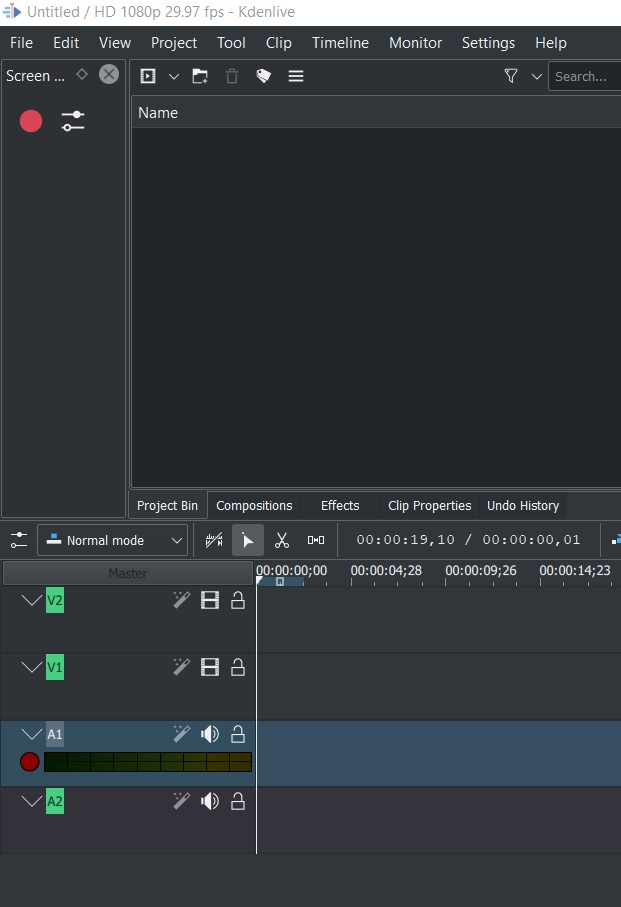621x907 pixels.
Task: Toggle timeline clip zone usage icon
Action: (214, 540)
